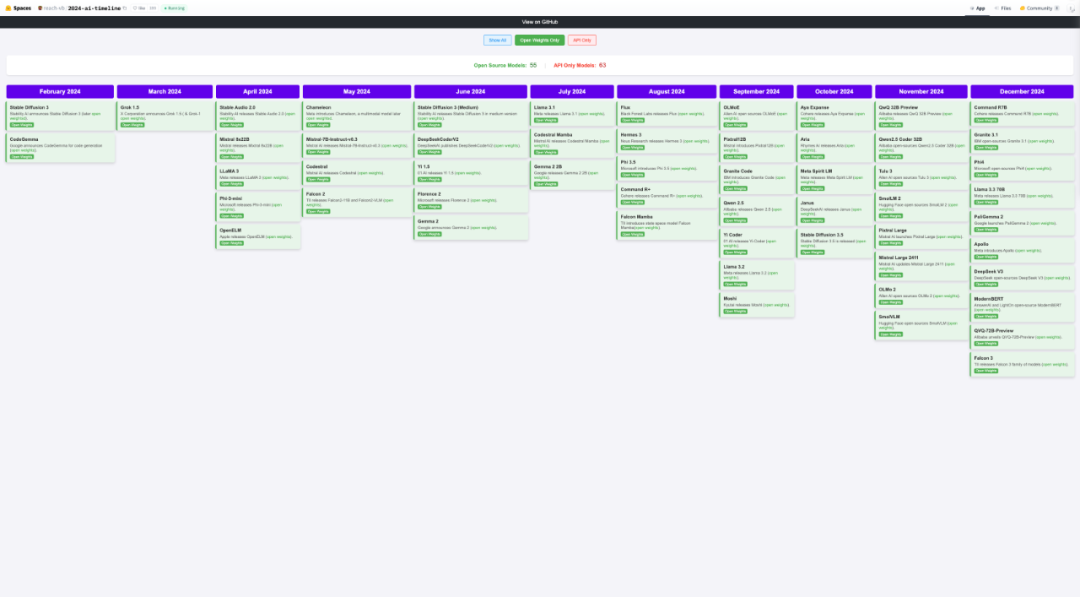Switch to the App tab
Image resolution: width=1080 pixels, height=597 pixels.
click(x=977, y=8)
